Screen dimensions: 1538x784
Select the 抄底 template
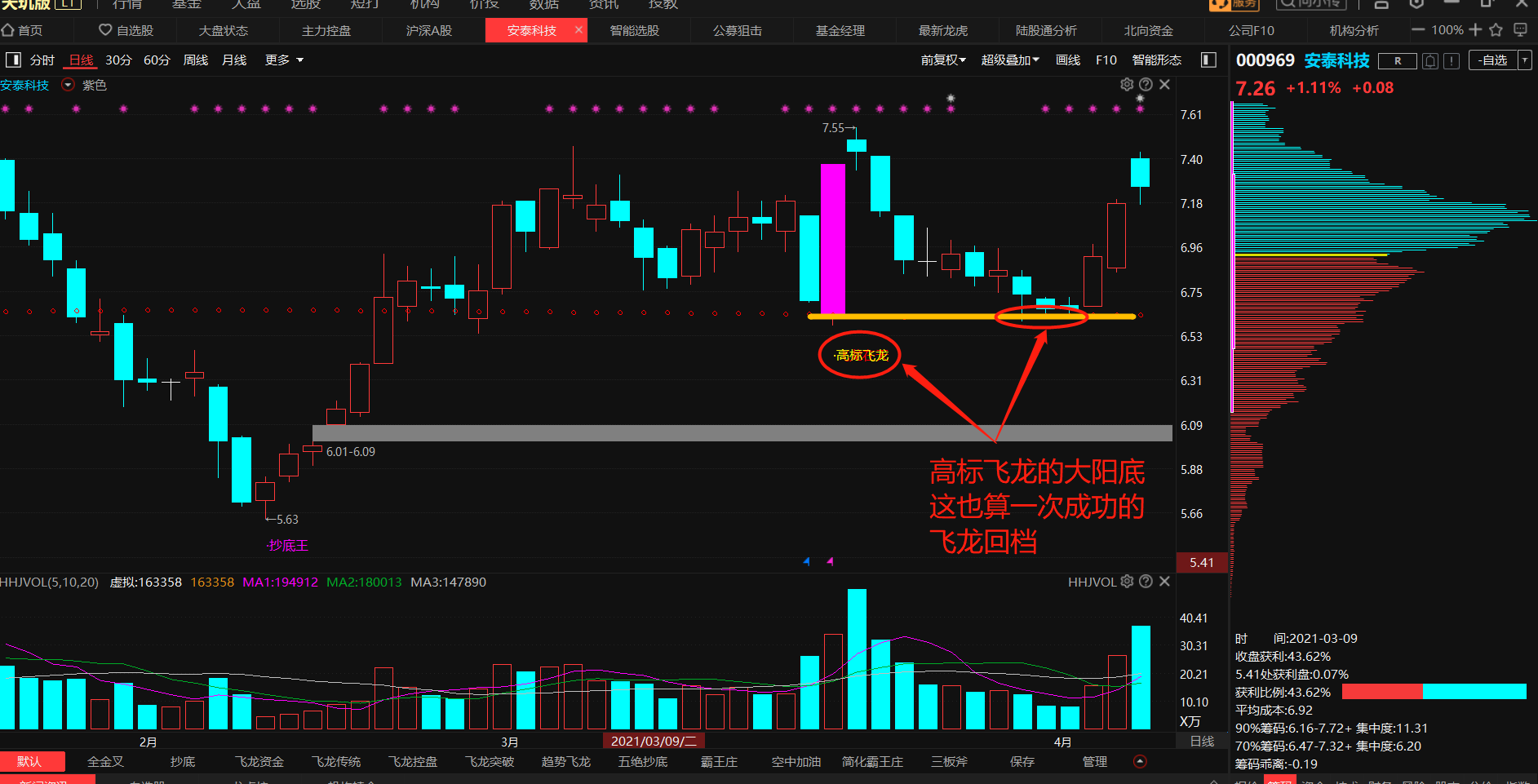click(x=183, y=761)
